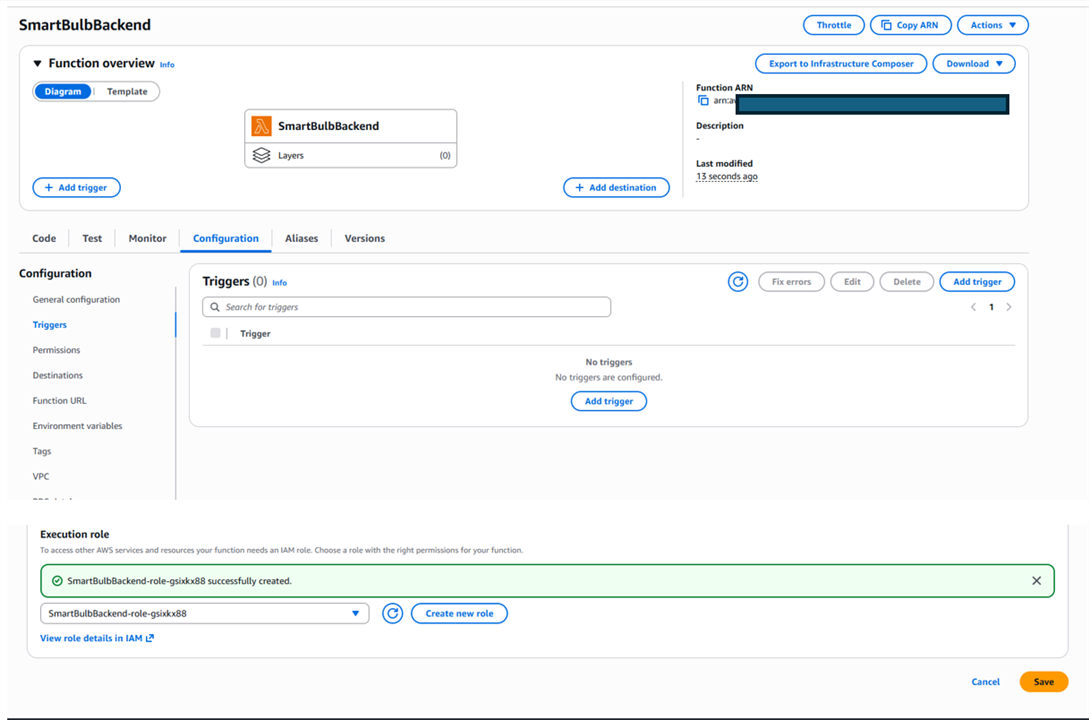Click page number 1 in triggers pagination

pyautogui.click(x=991, y=307)
